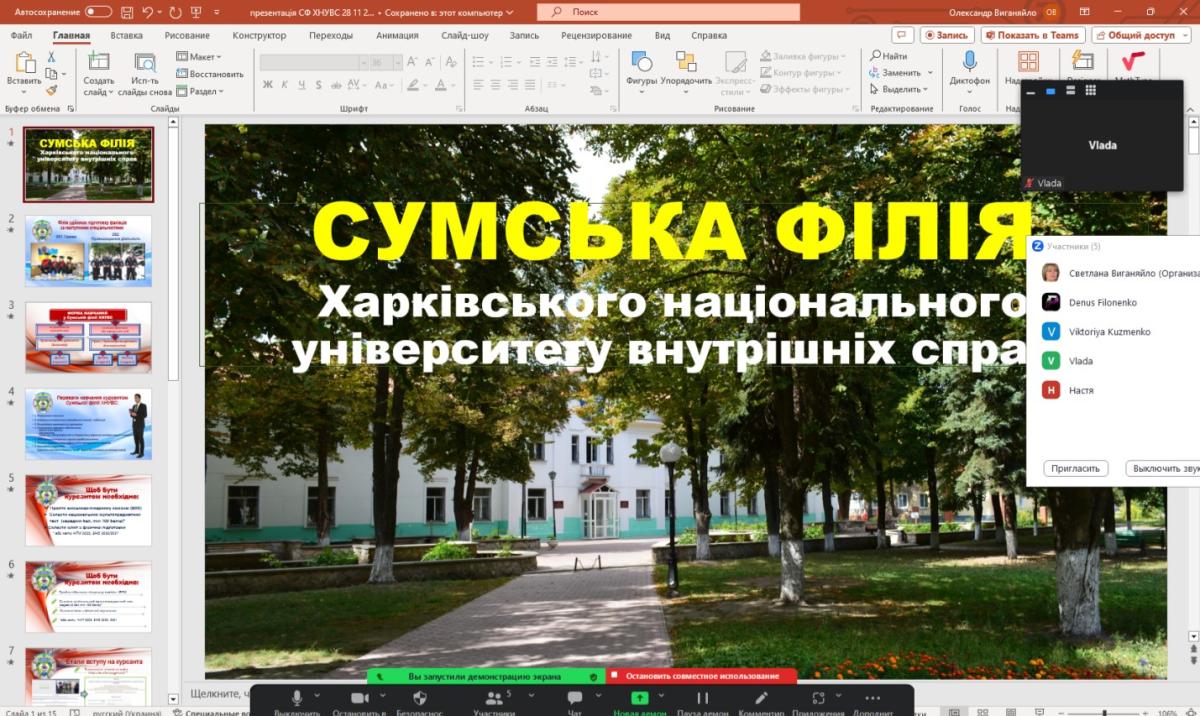
Task: Toggle the AutoSave switch (Автосохранение)
Action: [x=98, y=11]
